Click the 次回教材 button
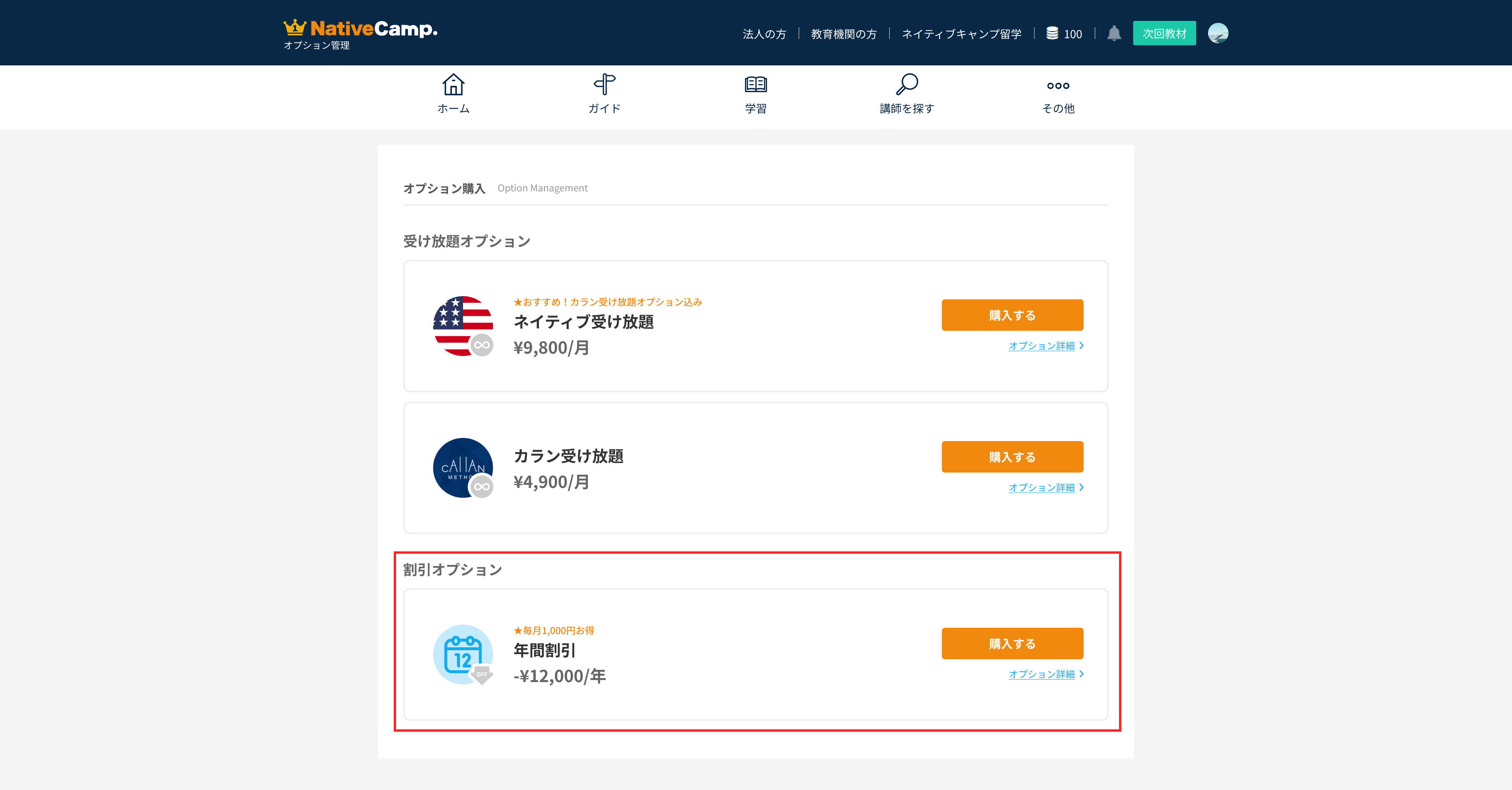 [1165, 33]
